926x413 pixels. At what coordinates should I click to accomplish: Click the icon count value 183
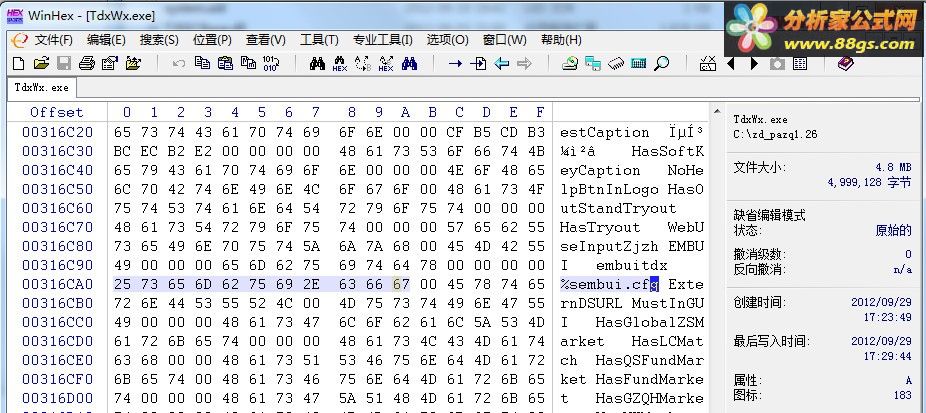[x=903, y=395]
